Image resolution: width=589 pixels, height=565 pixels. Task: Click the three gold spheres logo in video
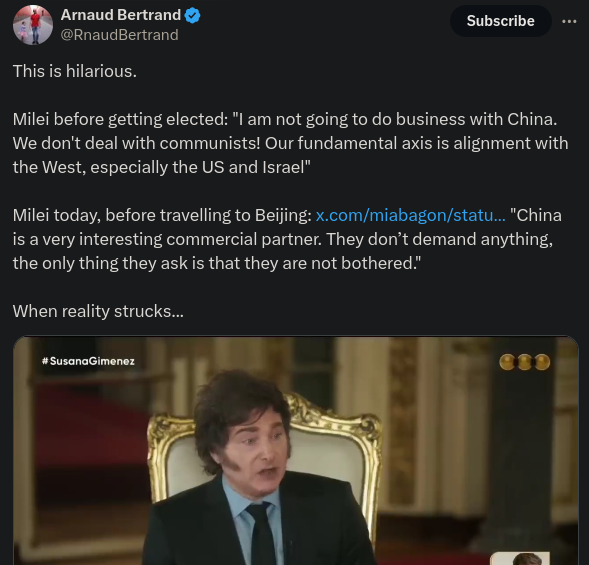click(525, 362)
